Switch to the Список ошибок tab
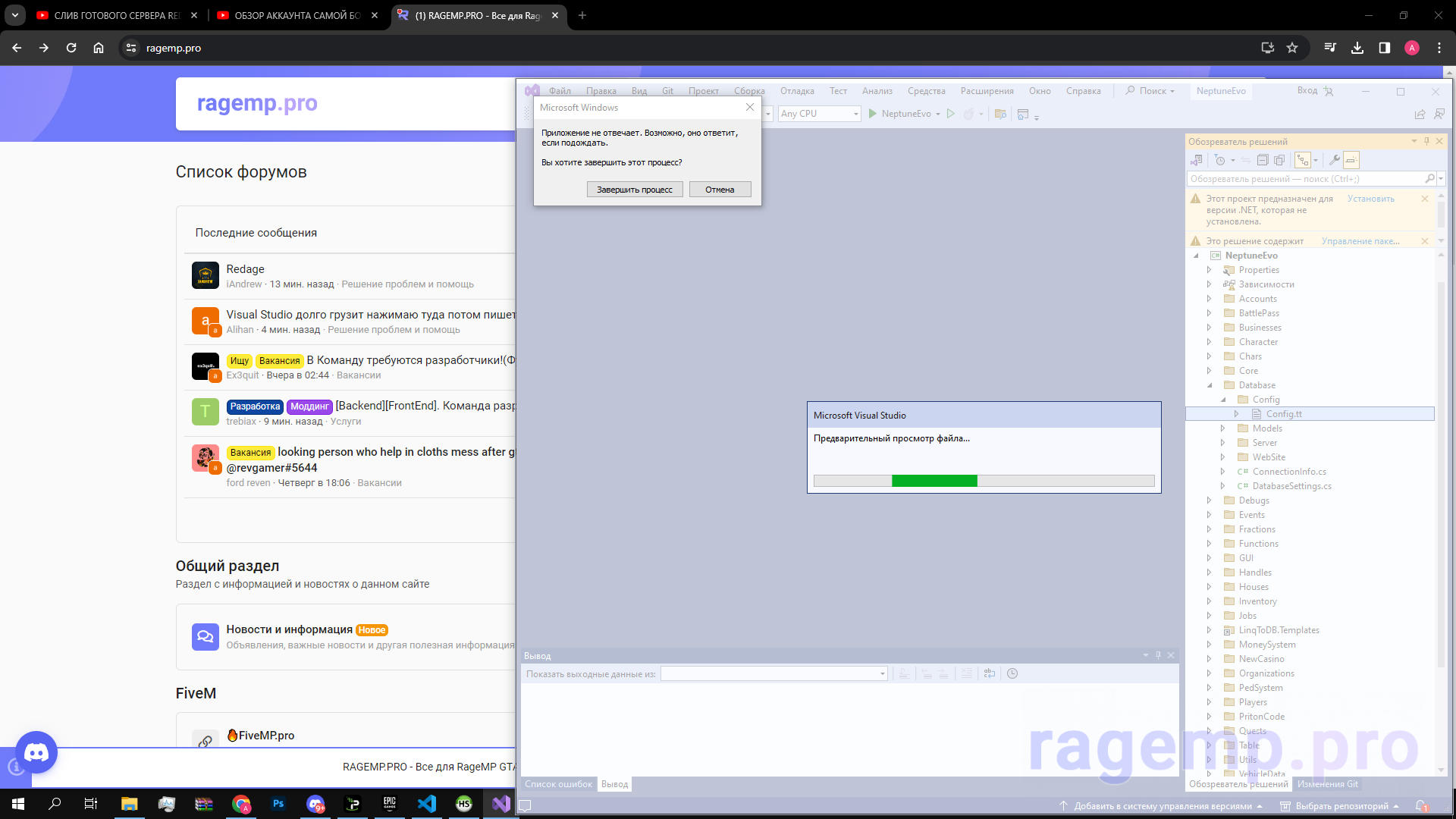Screen dimensions: 1456x819 pos(558,784)
